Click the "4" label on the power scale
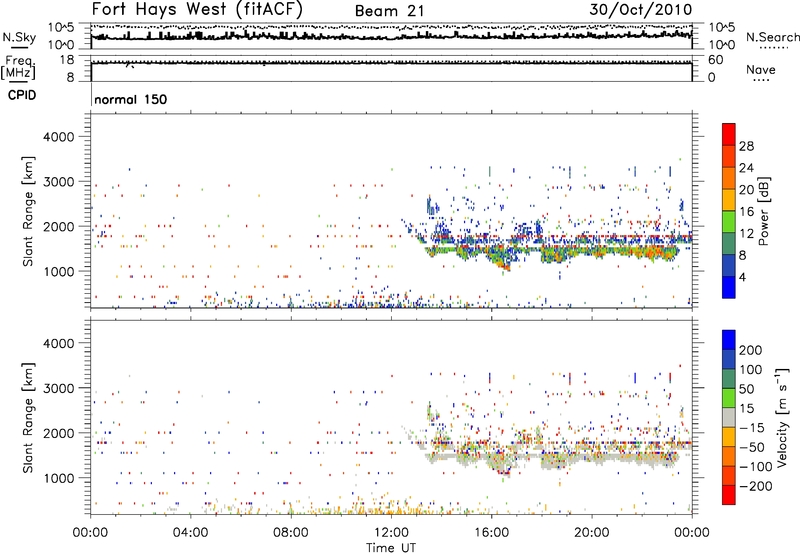This screenshot has height=554, width=800. coord(743,278)
